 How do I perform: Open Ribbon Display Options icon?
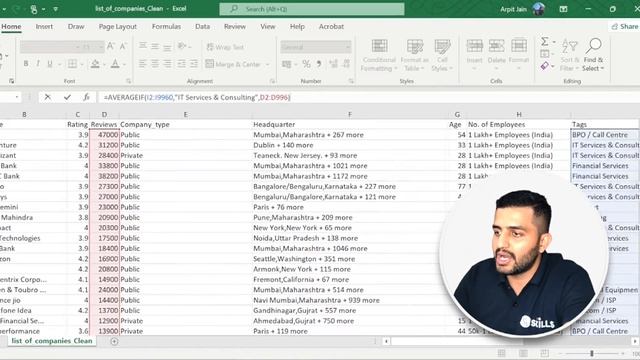(563, 9)
